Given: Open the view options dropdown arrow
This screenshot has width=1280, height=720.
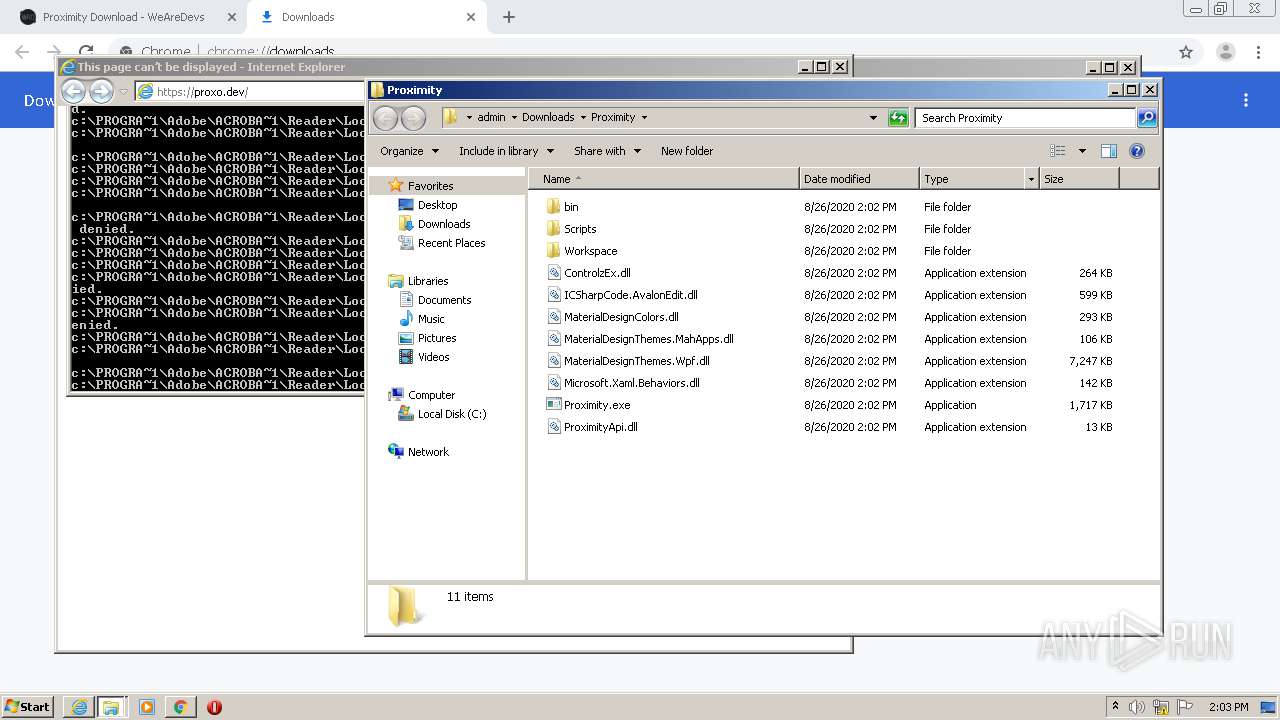Looking at the screenshot, I should pos(1082,151).
